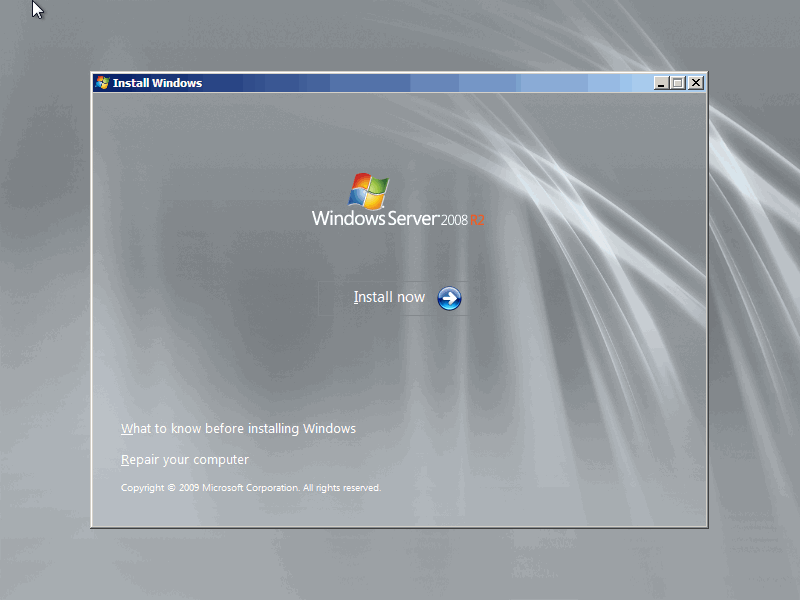This screenshot has width=800, height=600.
Task: Maximize the Install Windows window
Action: click(x=678, y=83)
